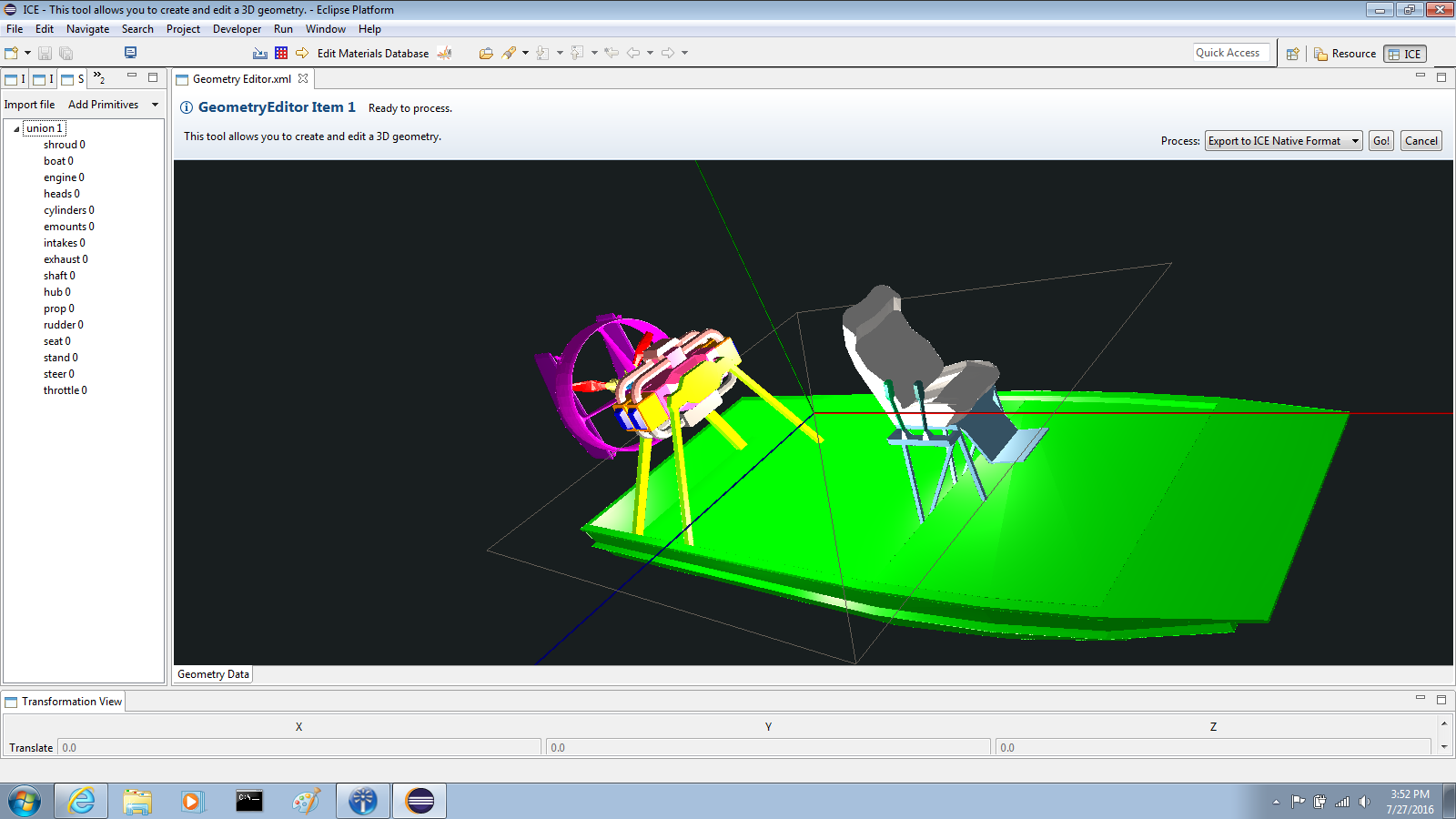Image resolution: width=1456 pixels, height=819 pixels.
Task: Click the Quick Access field
Action: (x=1231, y=53)
